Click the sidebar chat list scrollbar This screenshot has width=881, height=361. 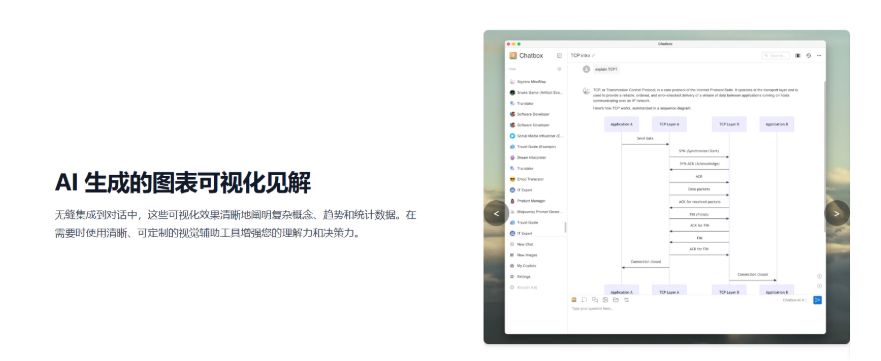point(566,227)
